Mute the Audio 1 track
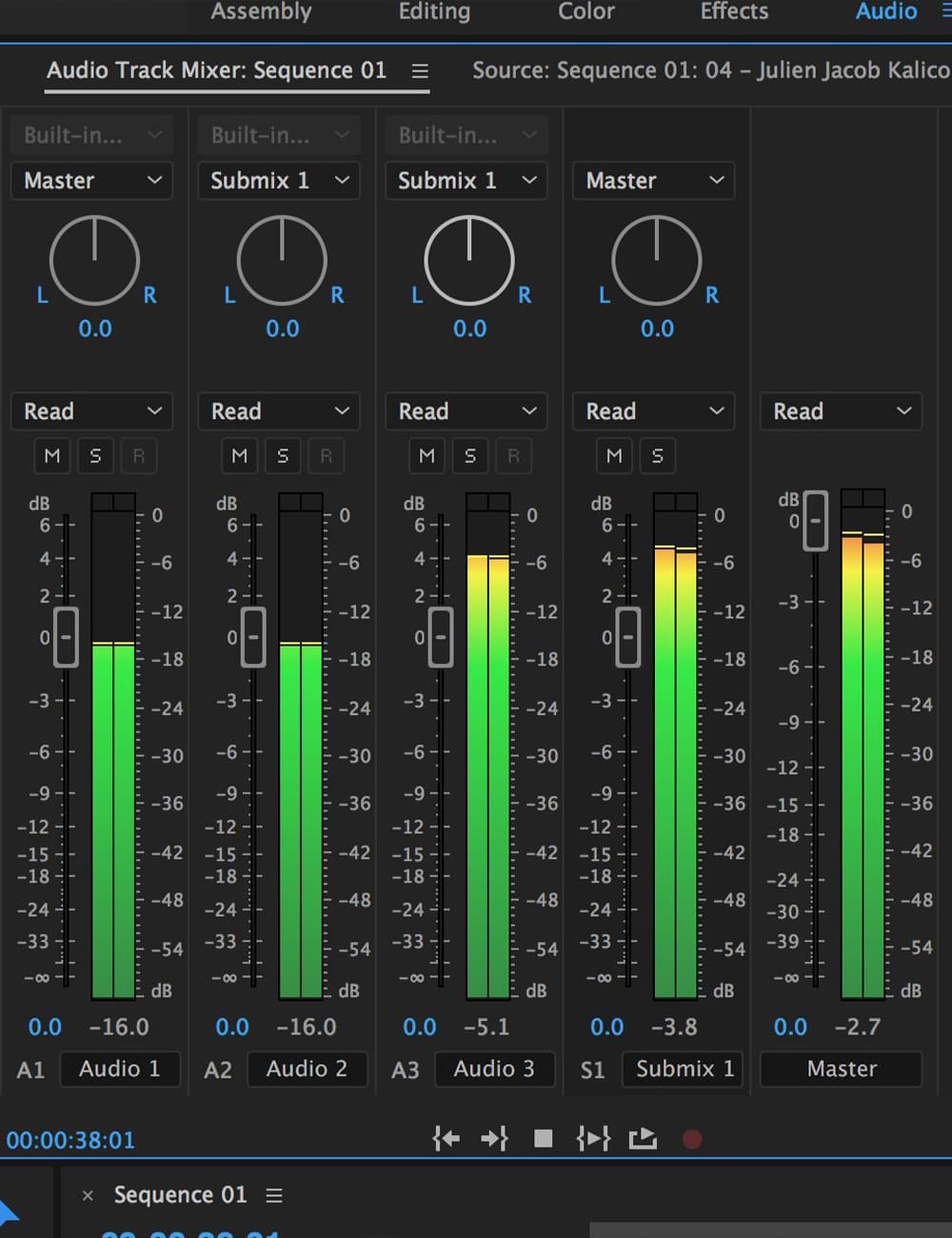 pyautogui.click(x=52, y=456)
